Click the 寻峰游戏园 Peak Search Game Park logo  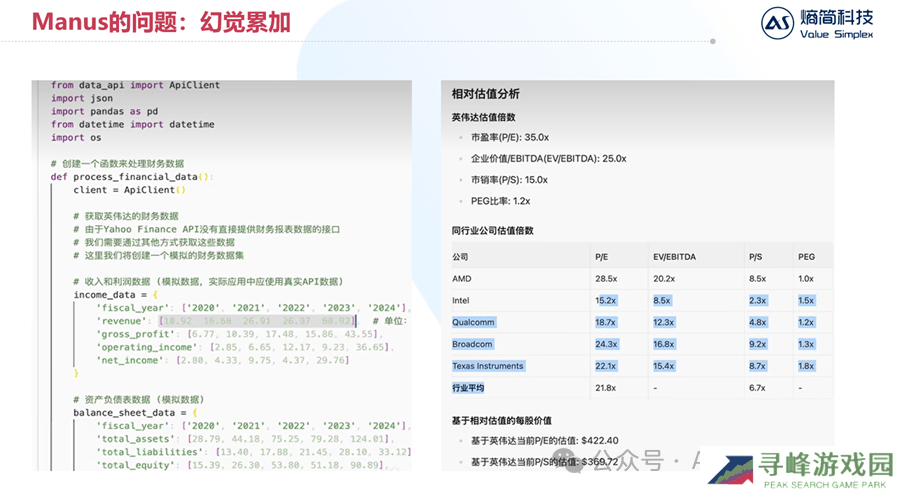point(801,470)
